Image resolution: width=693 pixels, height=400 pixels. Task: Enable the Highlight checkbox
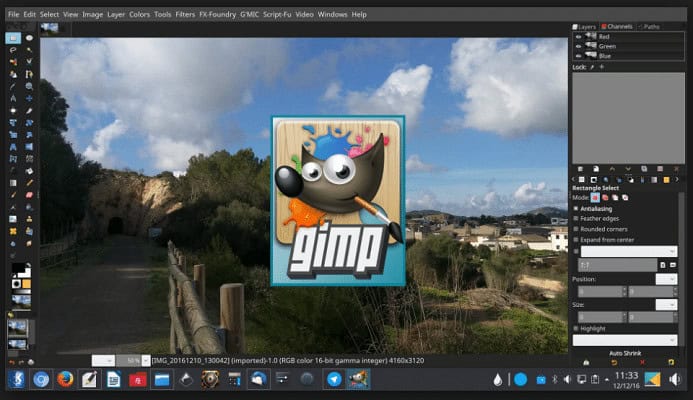pos(576,328)
